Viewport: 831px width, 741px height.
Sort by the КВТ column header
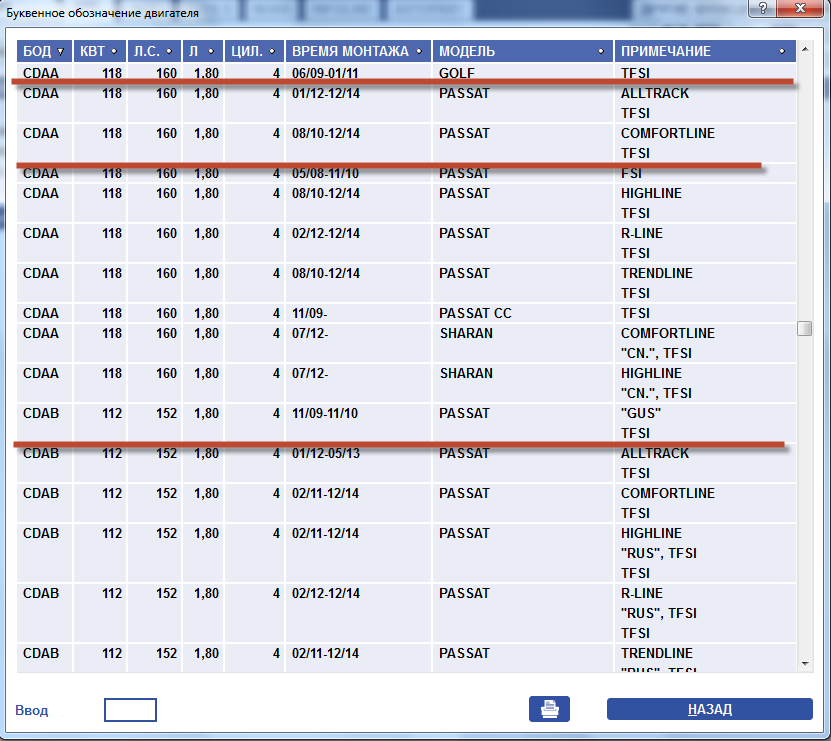coord(98,51)
